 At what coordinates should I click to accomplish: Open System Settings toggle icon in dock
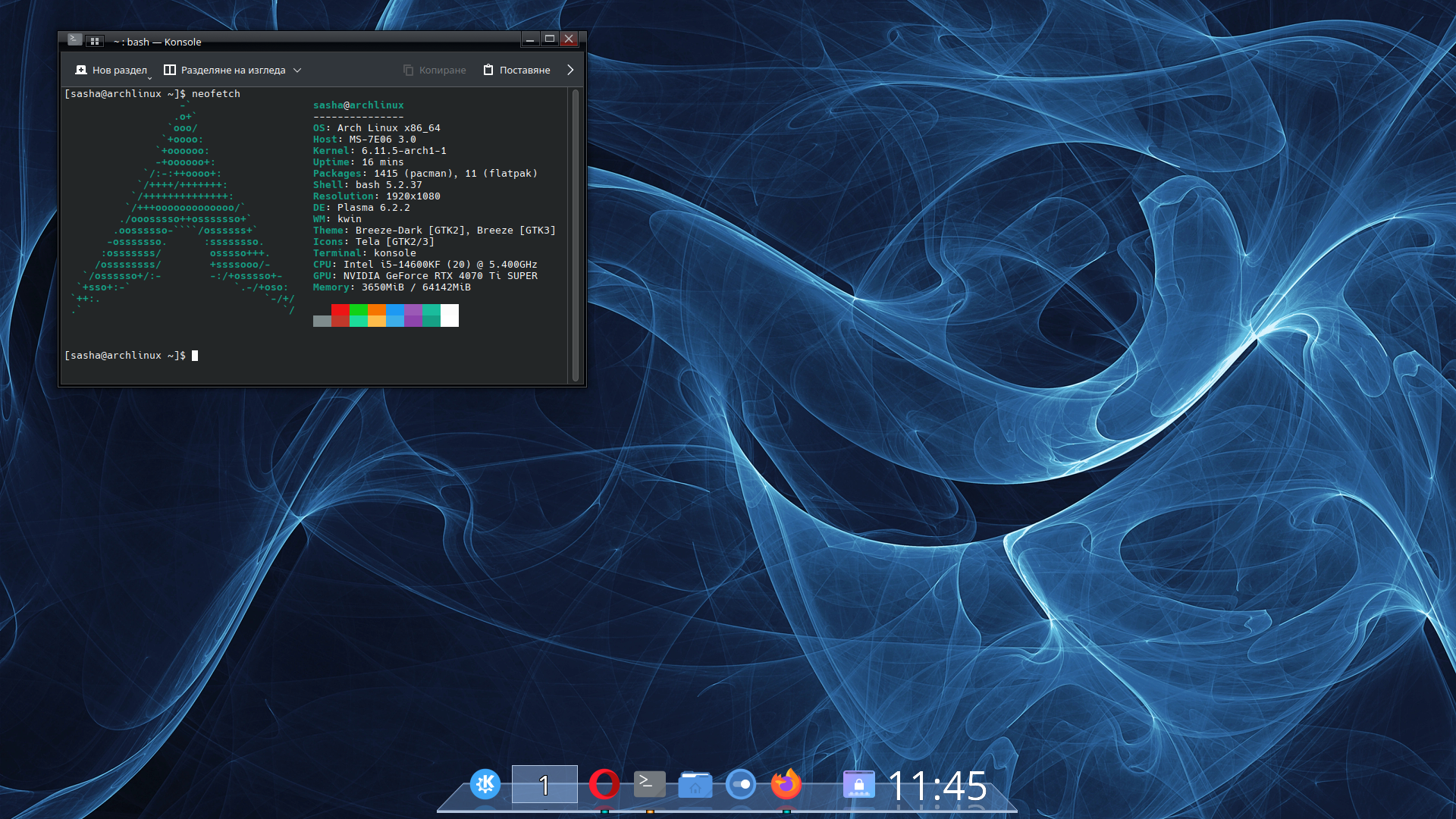click(x=741, y=784)
